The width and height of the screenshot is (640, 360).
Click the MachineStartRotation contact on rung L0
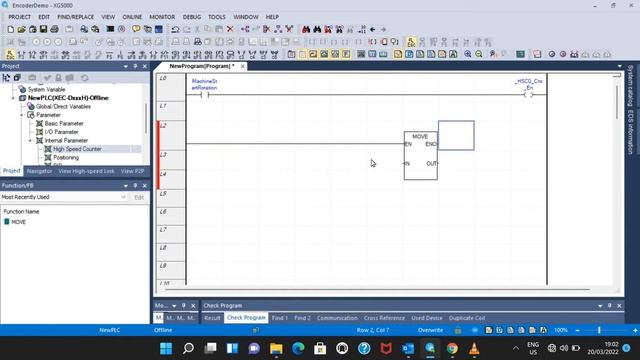tap(204, 95)
